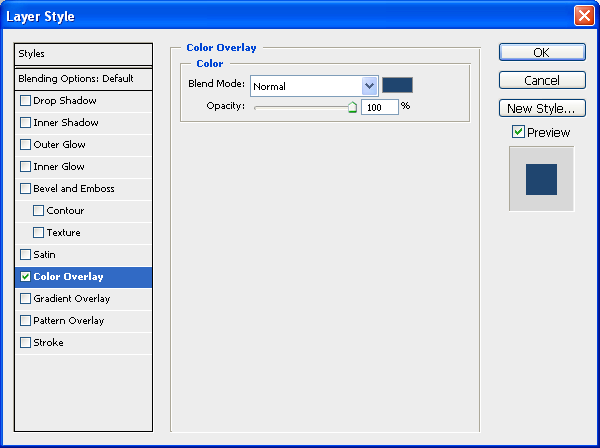Viewport: 600px width, 448px height.
Task: Enable the Gradient Overlay checkbox
Action: coord(25,298)
